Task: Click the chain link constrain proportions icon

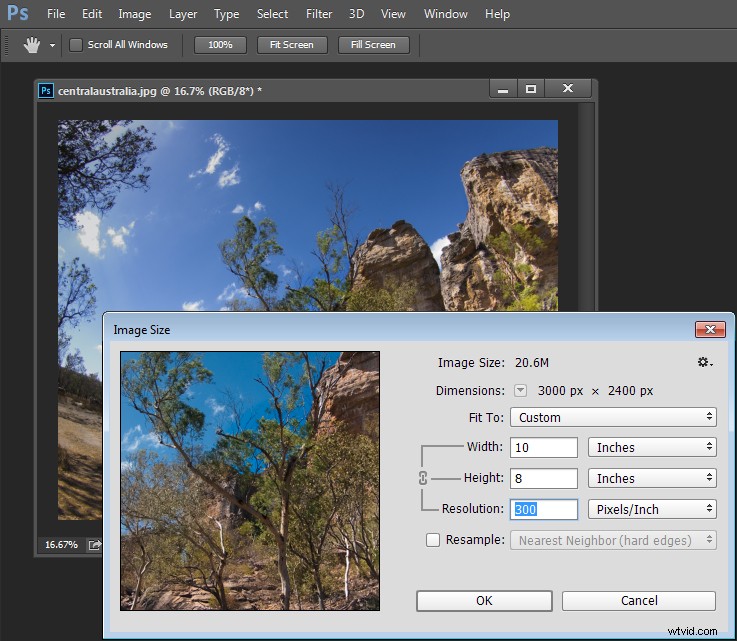Action: point(423,478)
